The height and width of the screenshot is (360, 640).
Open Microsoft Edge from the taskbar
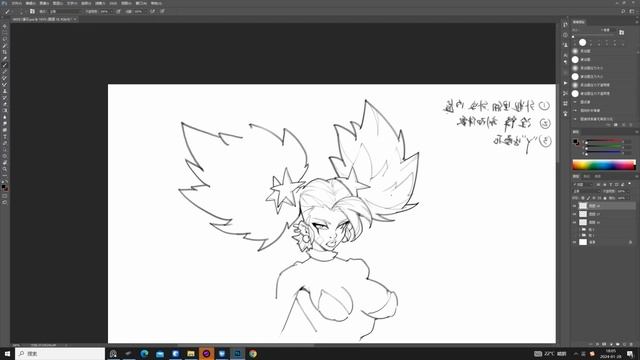coord(144,353)
